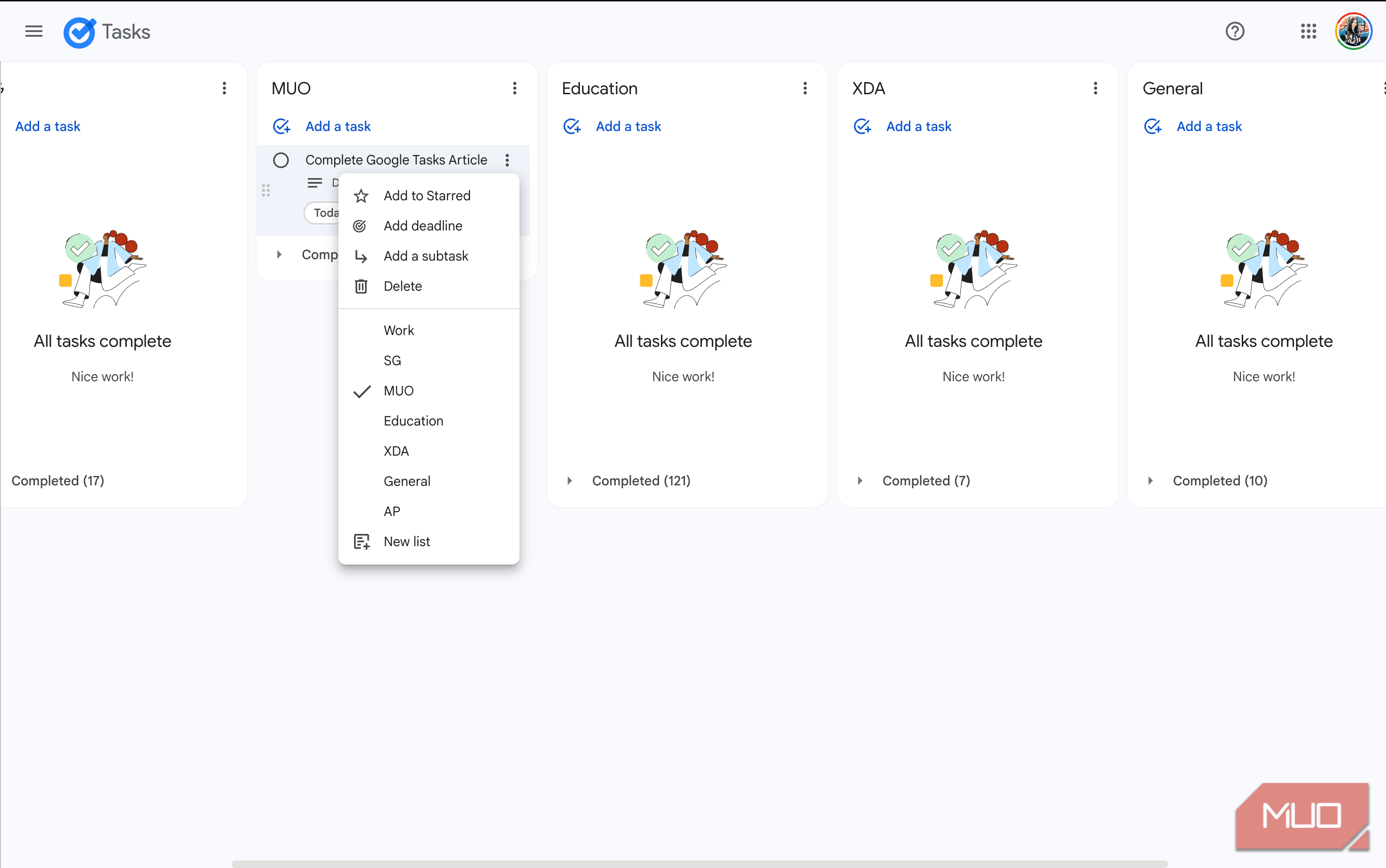1386x868 pixels.
Task: Move task to the AP list
Action: (429, 511)
